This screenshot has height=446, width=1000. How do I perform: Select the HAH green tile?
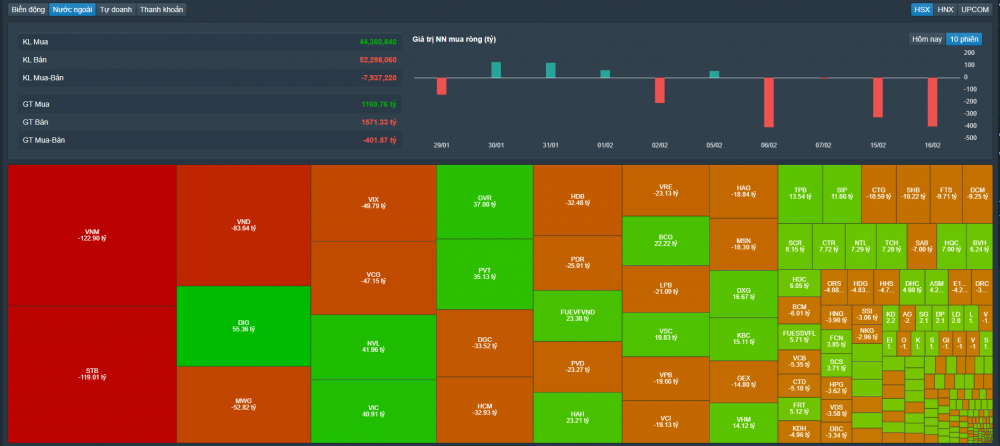[577, 417]
